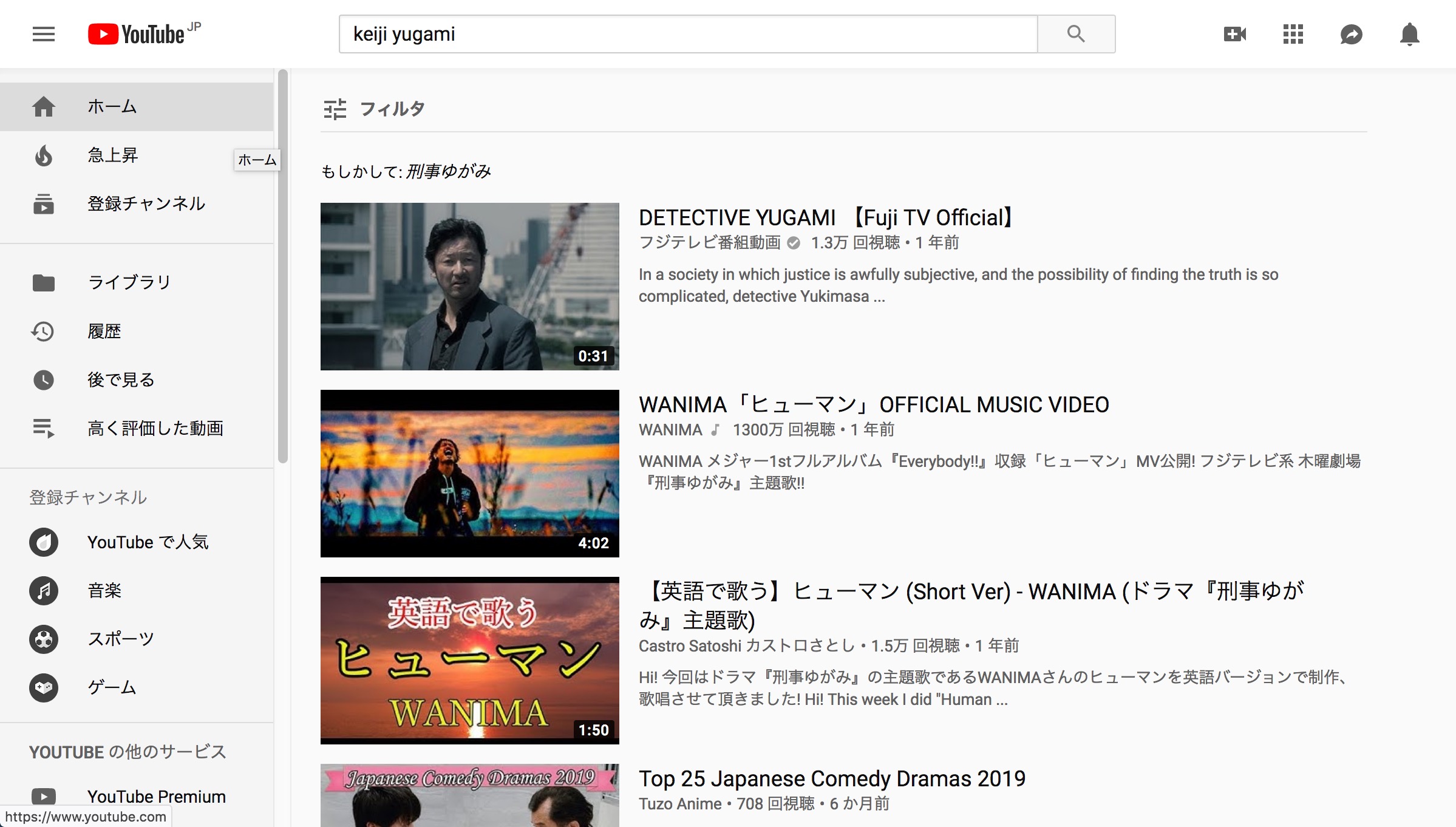The width and height of the screenshot is (1456, 827).
Task: Click the liked videos playlist icon
Action: pyautogui.click(x=44, y=429)
